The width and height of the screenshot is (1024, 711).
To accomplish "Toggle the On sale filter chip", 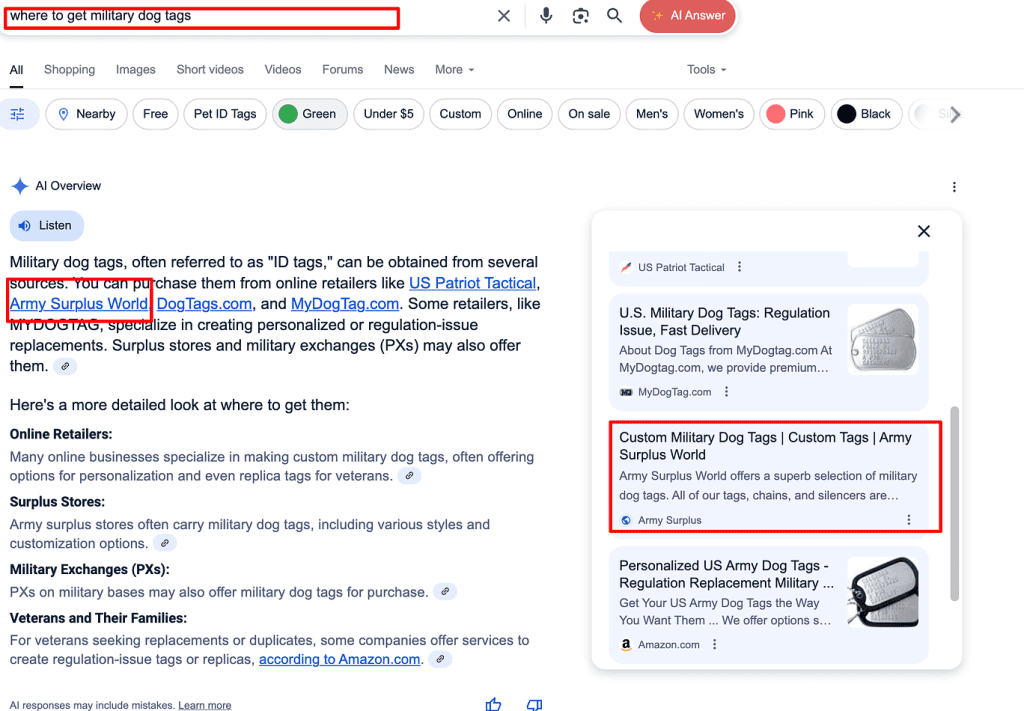I will (x=589, y=114).
